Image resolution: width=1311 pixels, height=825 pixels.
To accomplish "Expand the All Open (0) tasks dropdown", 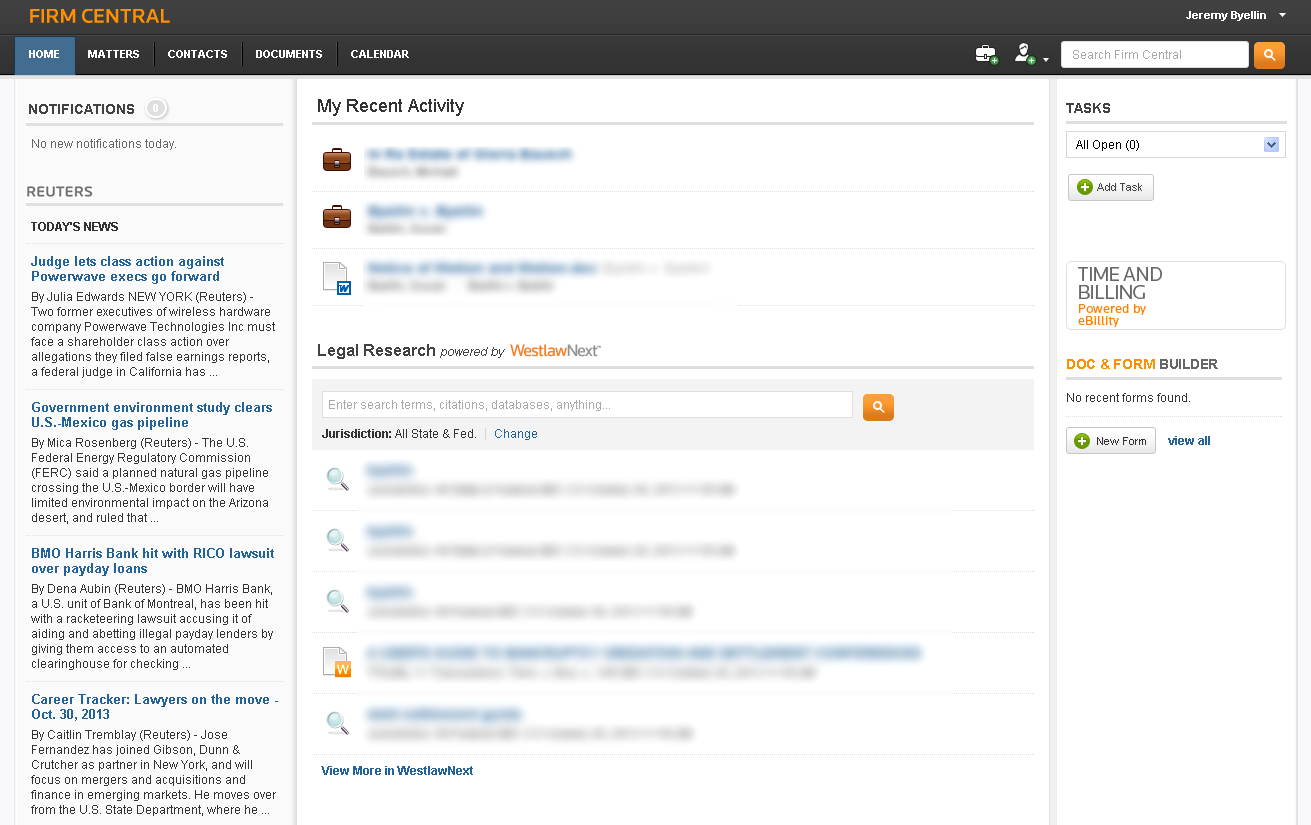I will click(x=1176, y=145).
